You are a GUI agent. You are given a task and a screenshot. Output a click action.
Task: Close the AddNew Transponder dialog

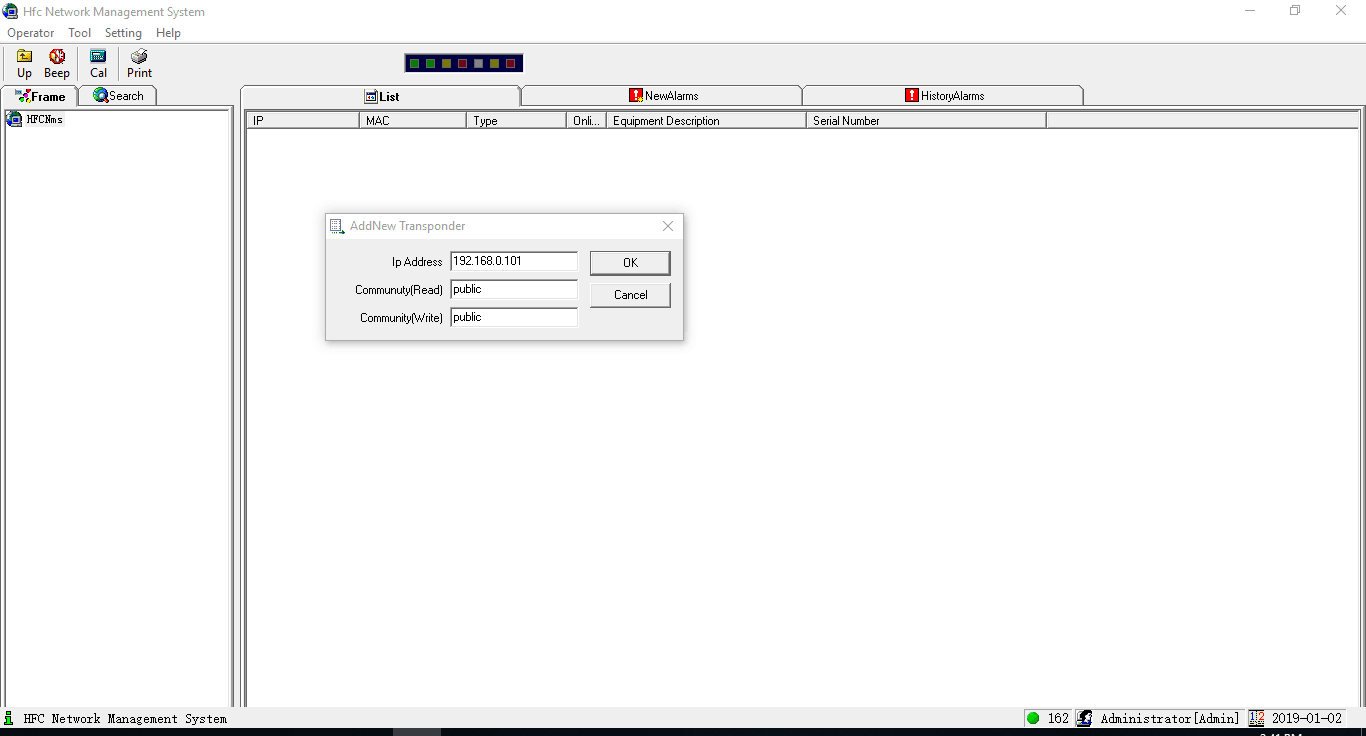tap(668, 226)
